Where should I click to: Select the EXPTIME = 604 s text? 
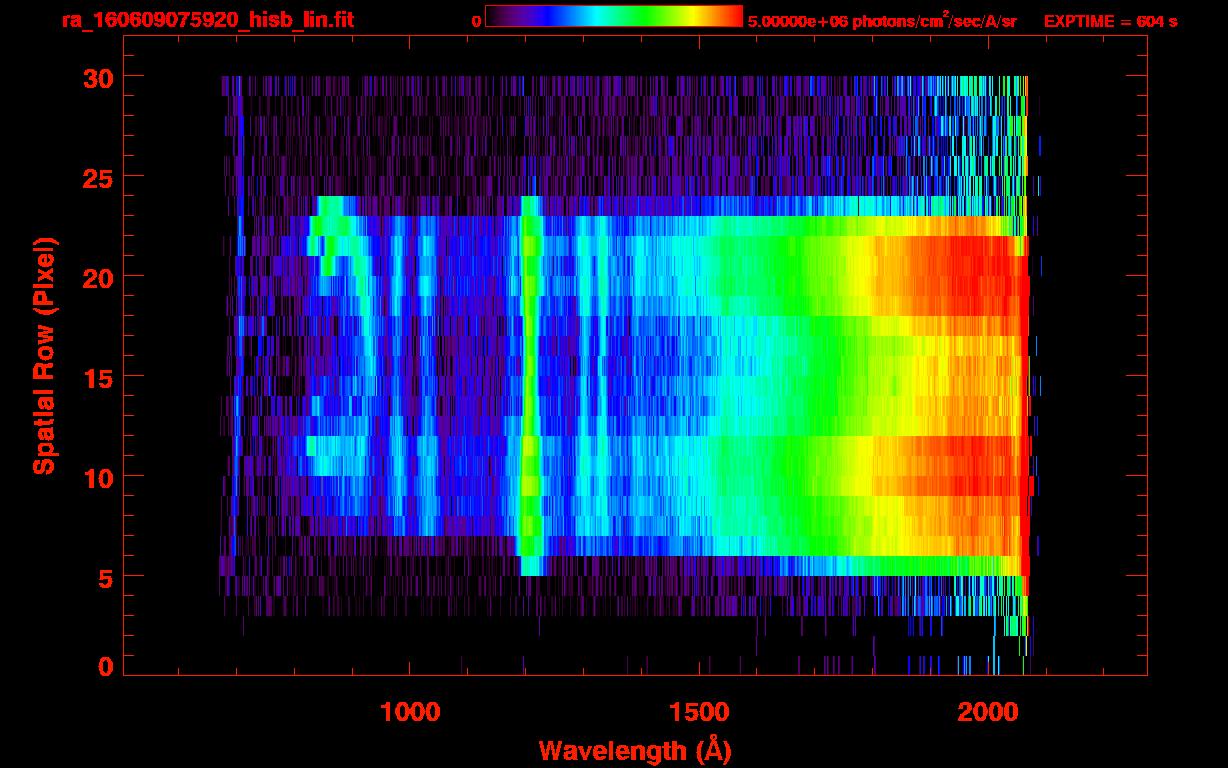click(x=1110, y=21)
